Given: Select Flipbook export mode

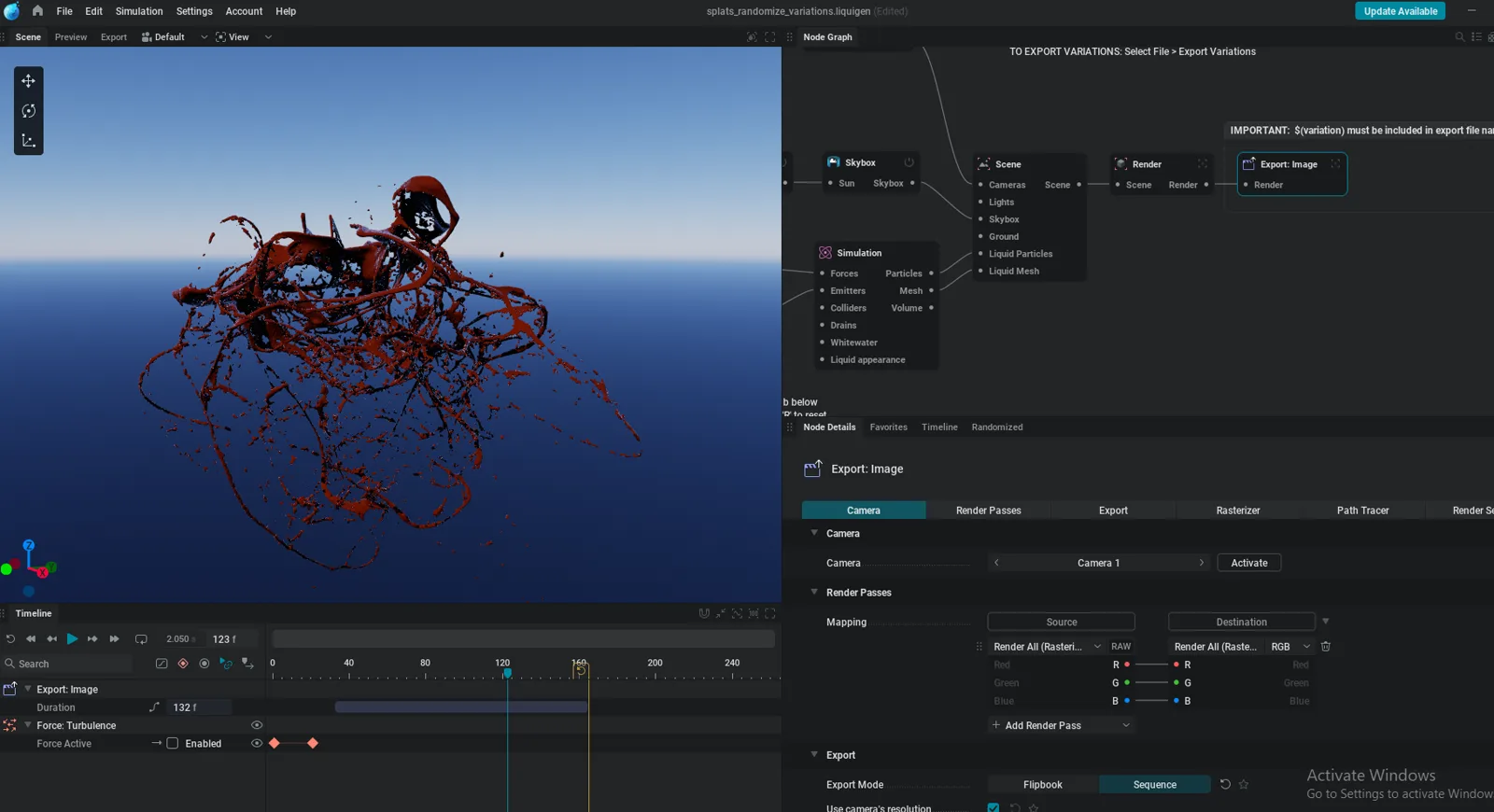Looking at the screenshot, I should (1043, 785).
